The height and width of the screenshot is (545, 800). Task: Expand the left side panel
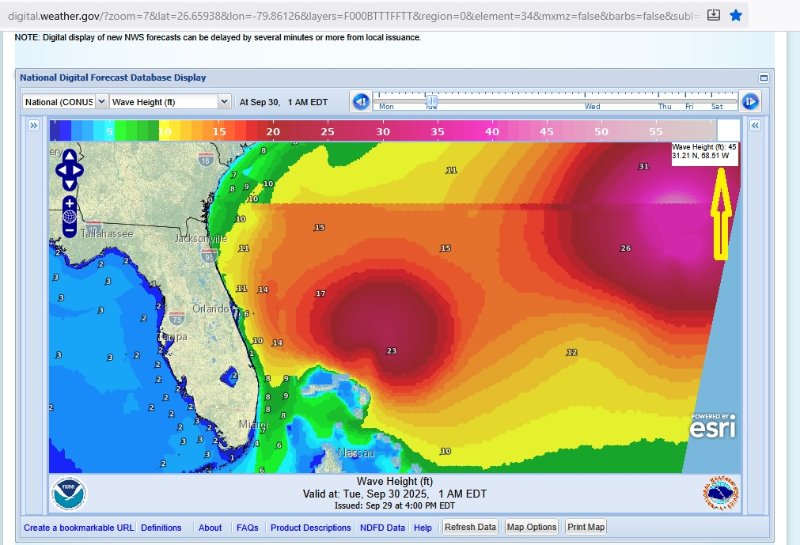click(x=33, y=125)
